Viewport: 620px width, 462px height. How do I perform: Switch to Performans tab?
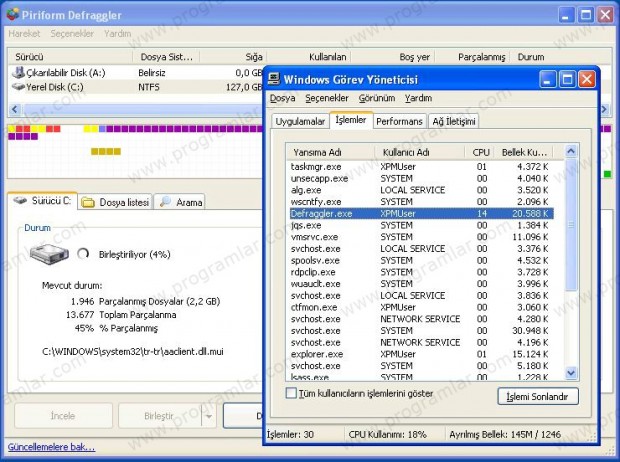399,121
